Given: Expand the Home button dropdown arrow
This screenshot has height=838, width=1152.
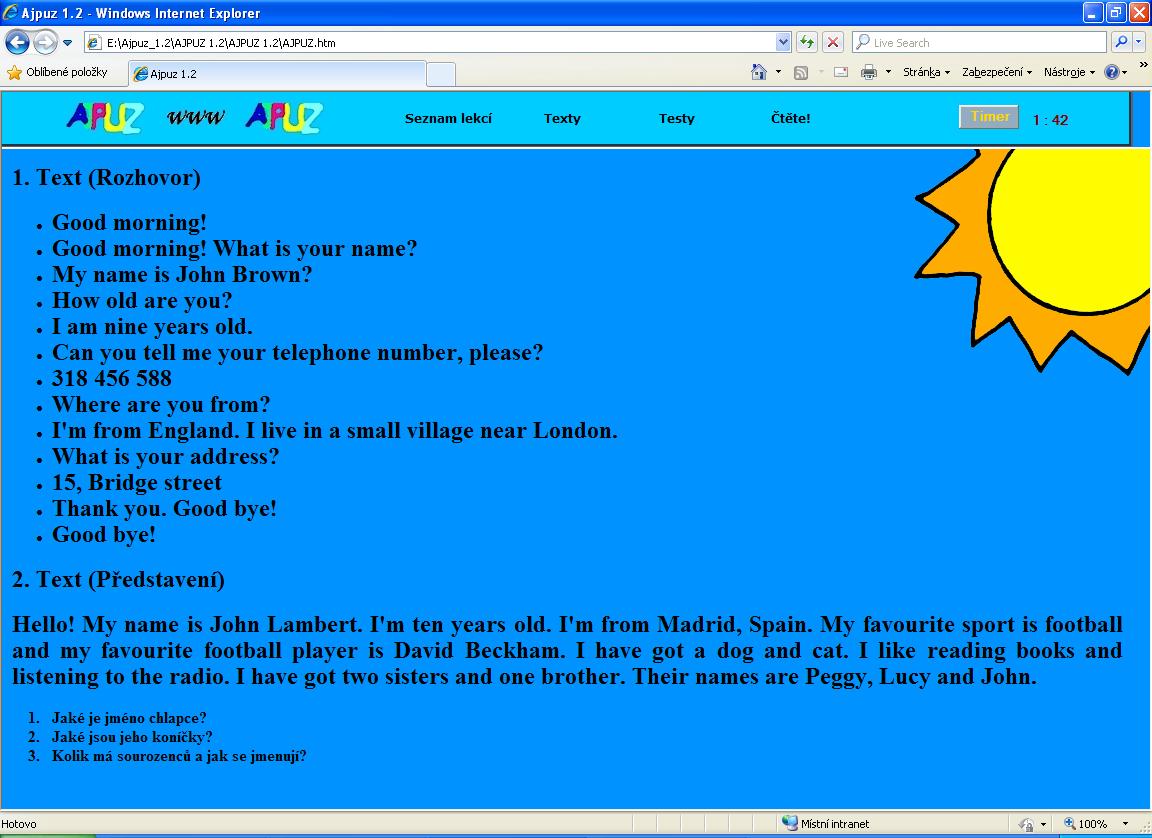Looking at the screenshot, I should tap(778, 72).
